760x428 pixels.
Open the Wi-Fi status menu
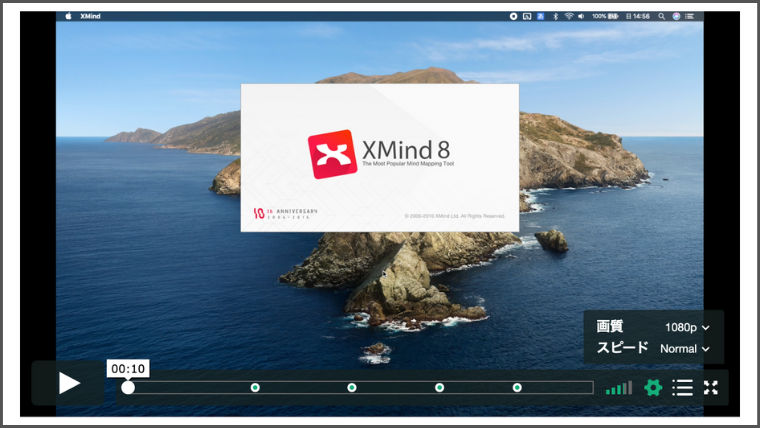(x=569, y=16)
